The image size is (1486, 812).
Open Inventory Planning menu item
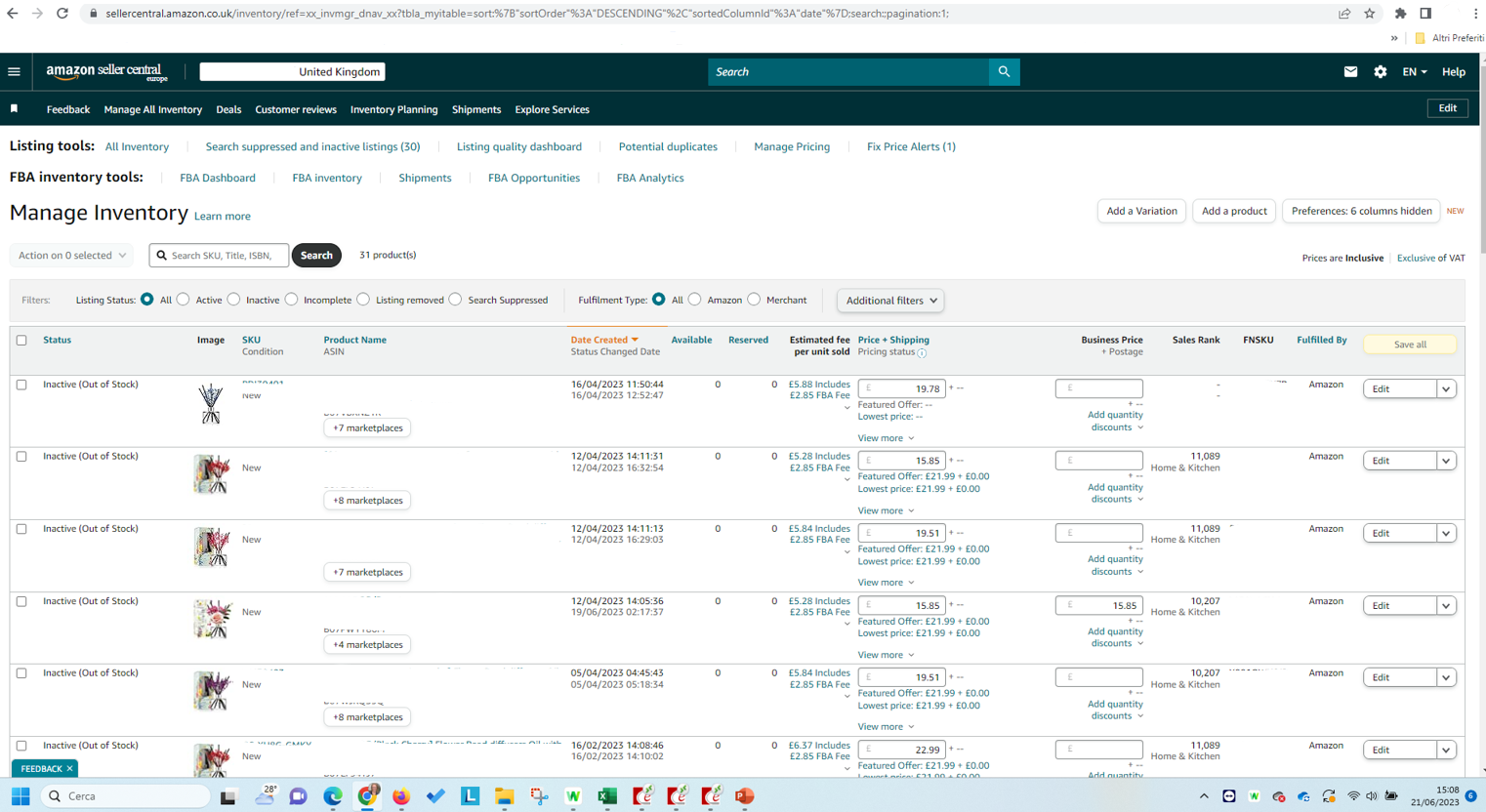click(394, 109)
